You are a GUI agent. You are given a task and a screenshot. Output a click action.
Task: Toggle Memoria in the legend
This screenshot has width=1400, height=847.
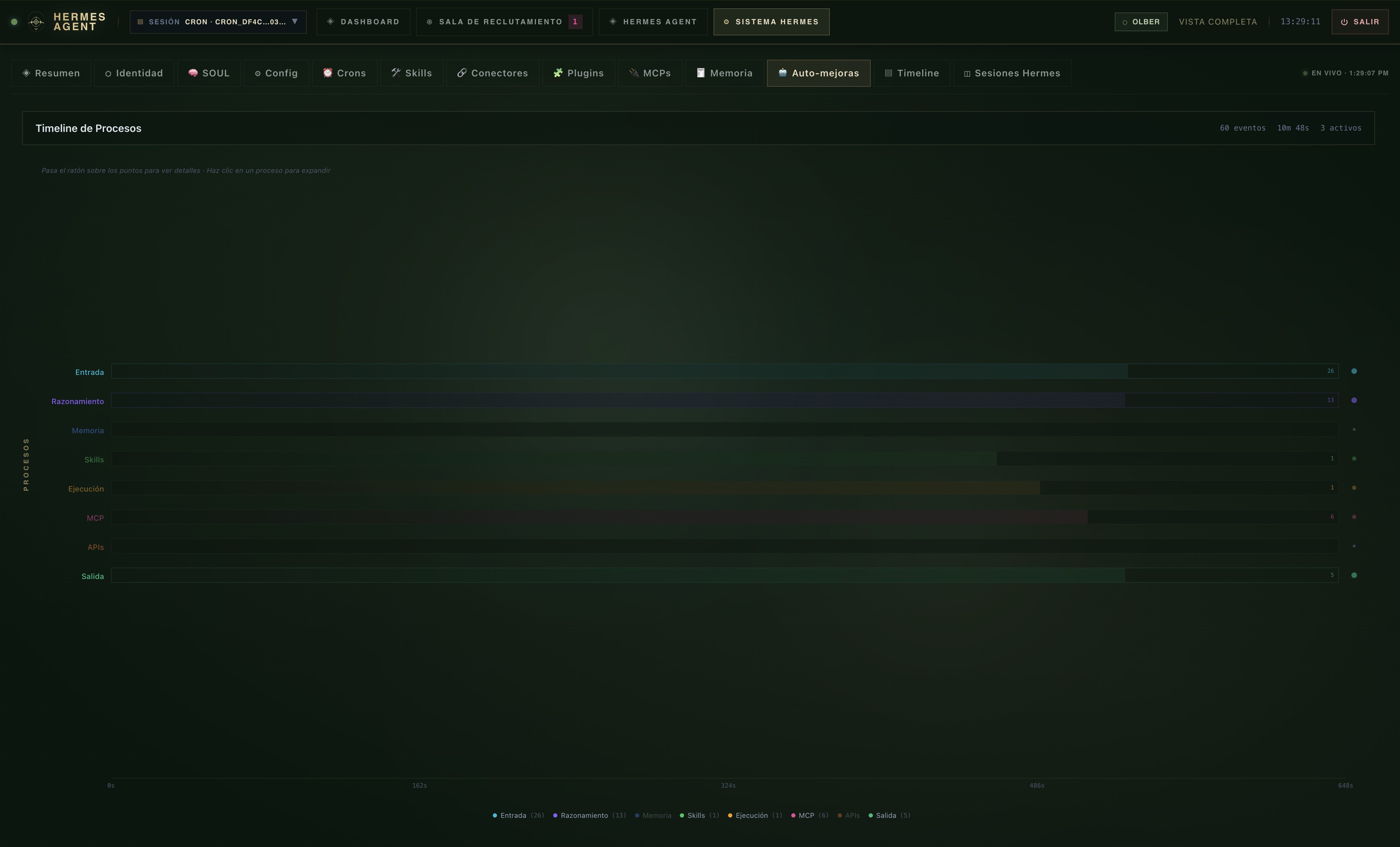click(653, 816)
